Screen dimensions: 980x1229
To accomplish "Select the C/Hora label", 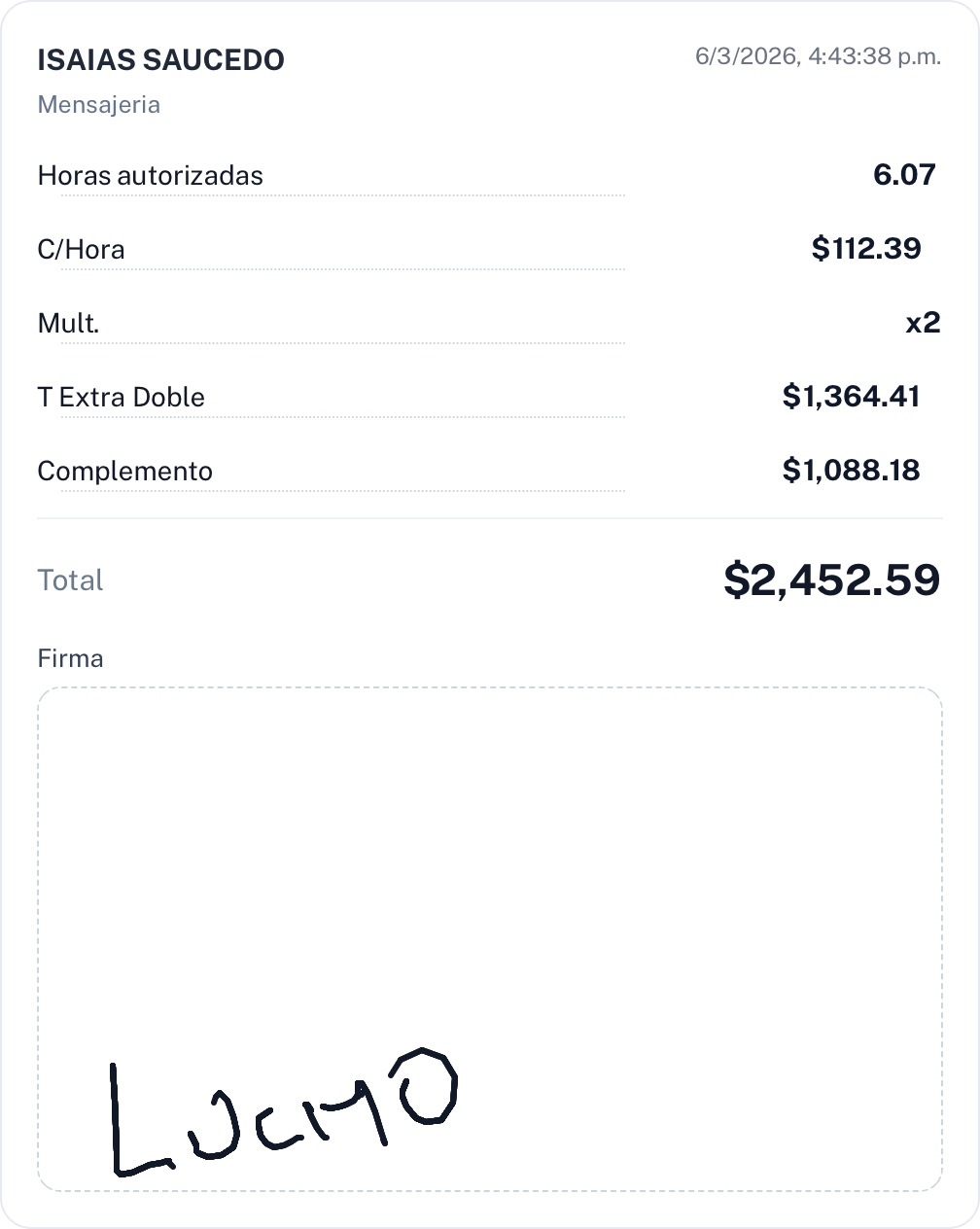I will tap(81, 250).
